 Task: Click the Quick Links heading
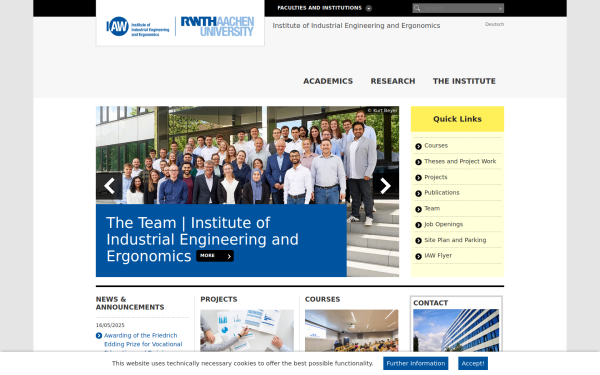tap(457, 119)
